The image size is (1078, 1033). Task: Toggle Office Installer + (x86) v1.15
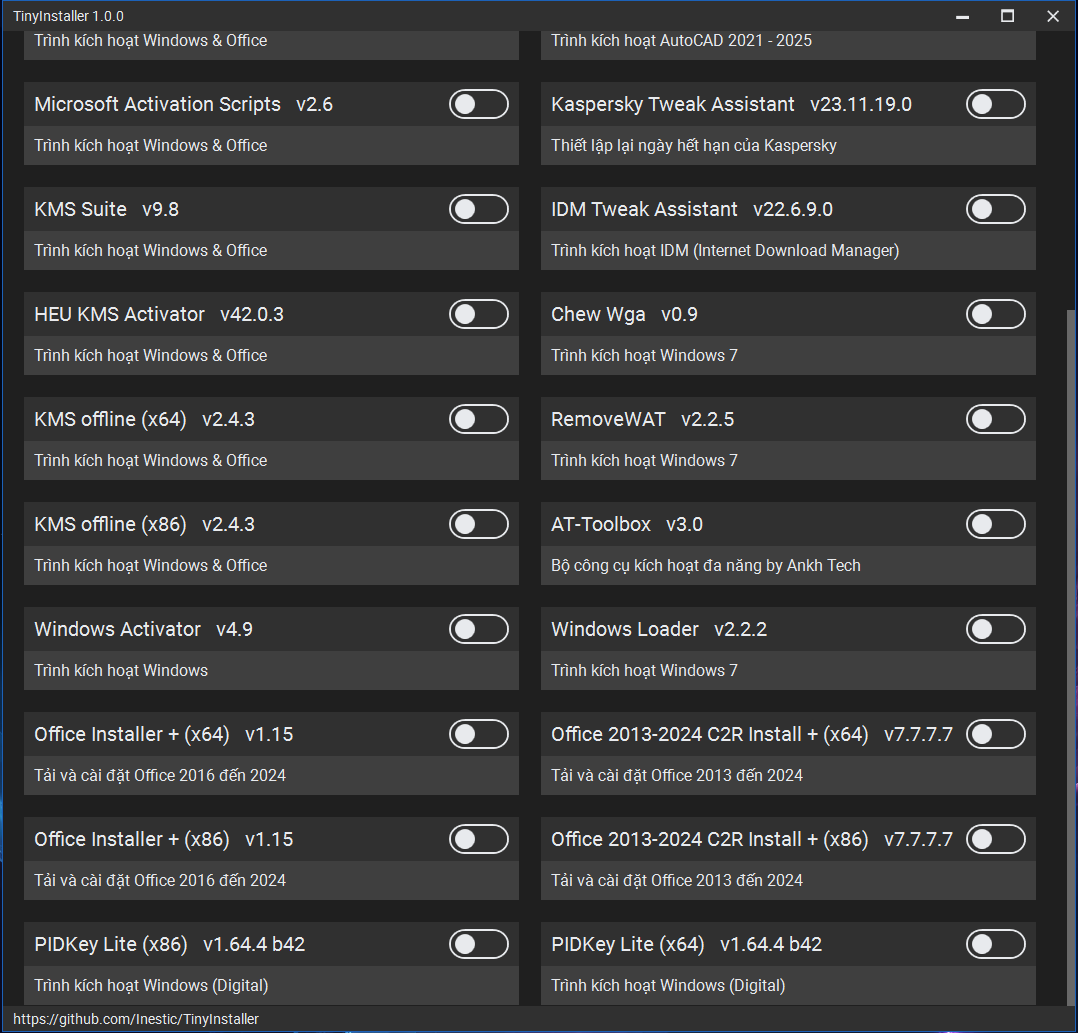tap(478, 839)
